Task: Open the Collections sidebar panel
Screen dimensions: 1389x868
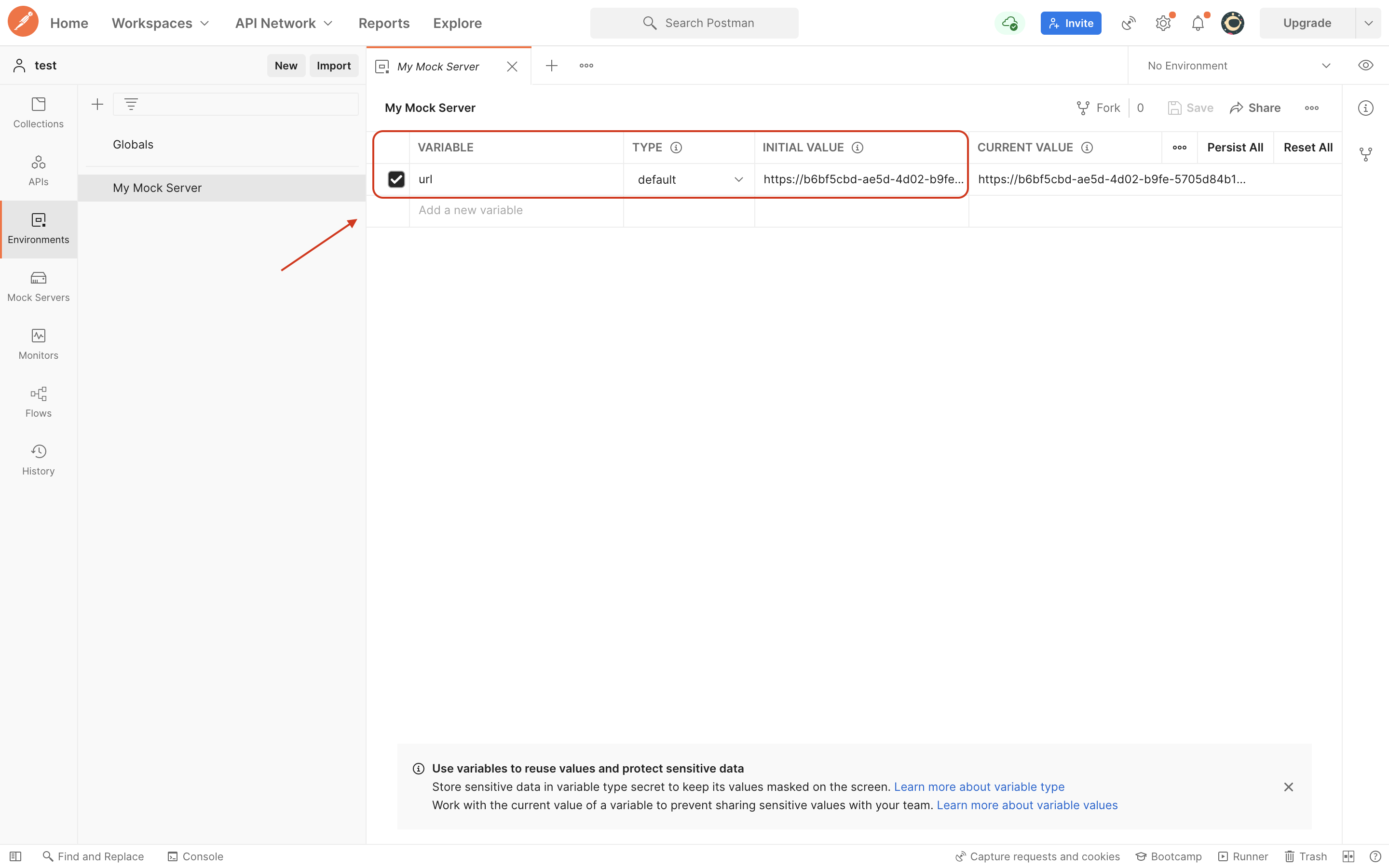Action: (x=39, y=112)
